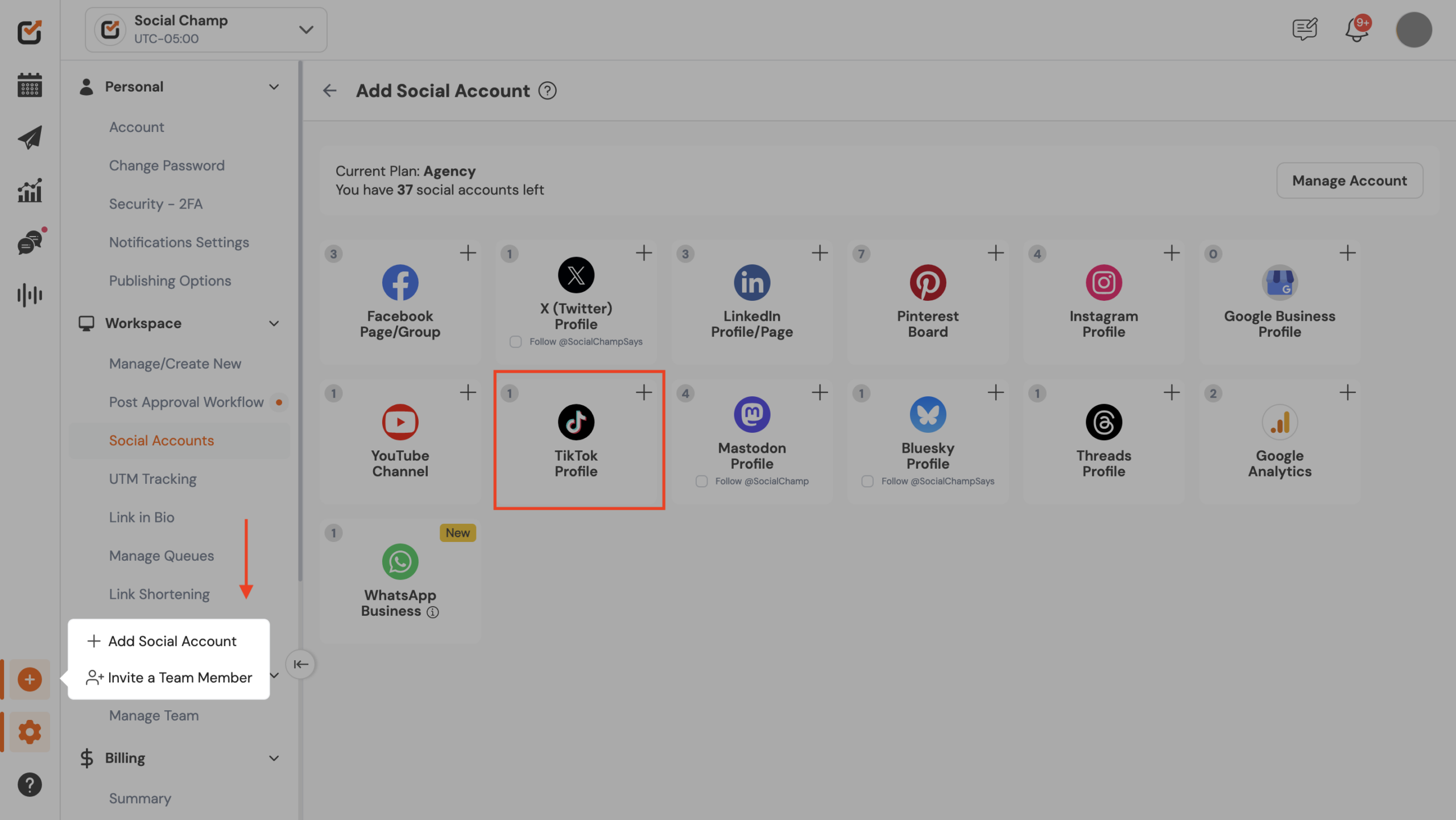
Task: Open UTM Tracking settings link
Action: point(152,479)
